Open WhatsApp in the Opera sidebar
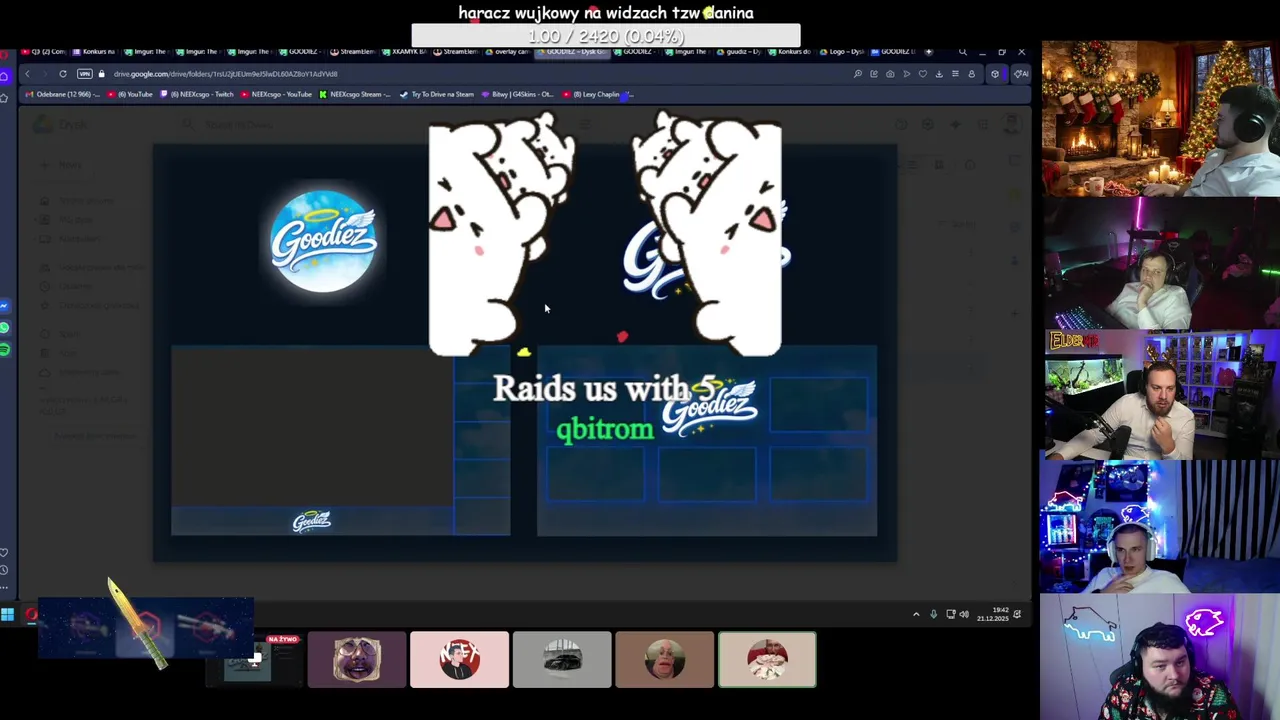This screenshot has width=1280, height=720. 5,328
